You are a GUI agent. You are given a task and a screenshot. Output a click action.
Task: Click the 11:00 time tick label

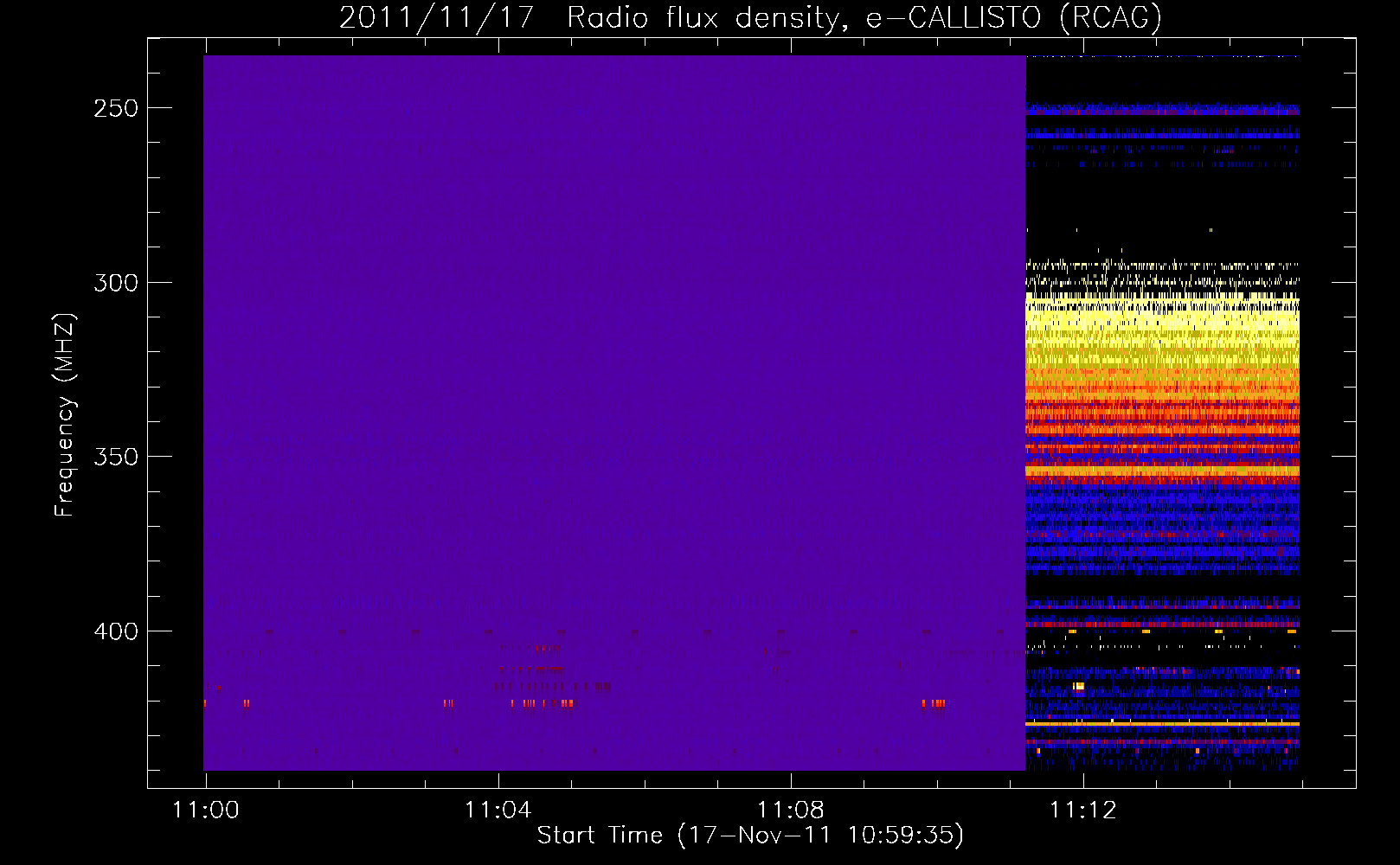(x=206, y=810)
